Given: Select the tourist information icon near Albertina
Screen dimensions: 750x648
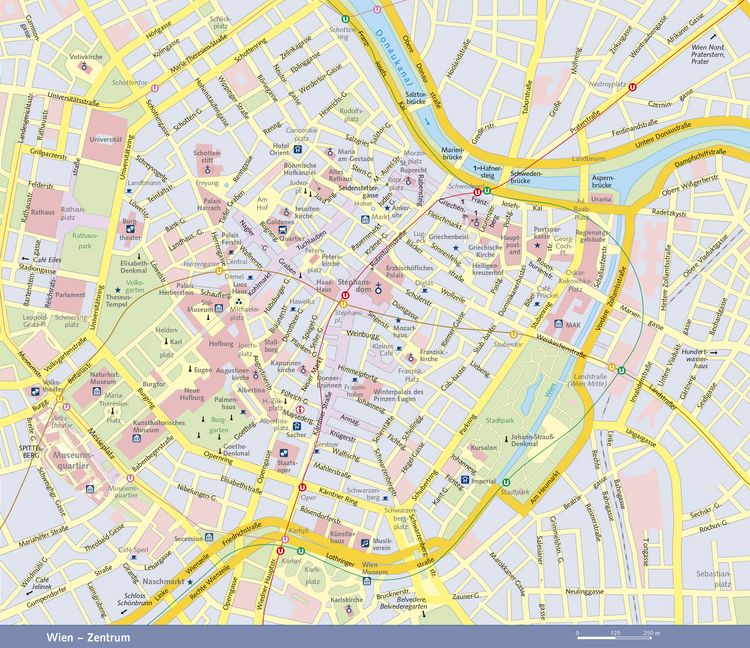Looking at the screenshot, I should pos(300,409).
